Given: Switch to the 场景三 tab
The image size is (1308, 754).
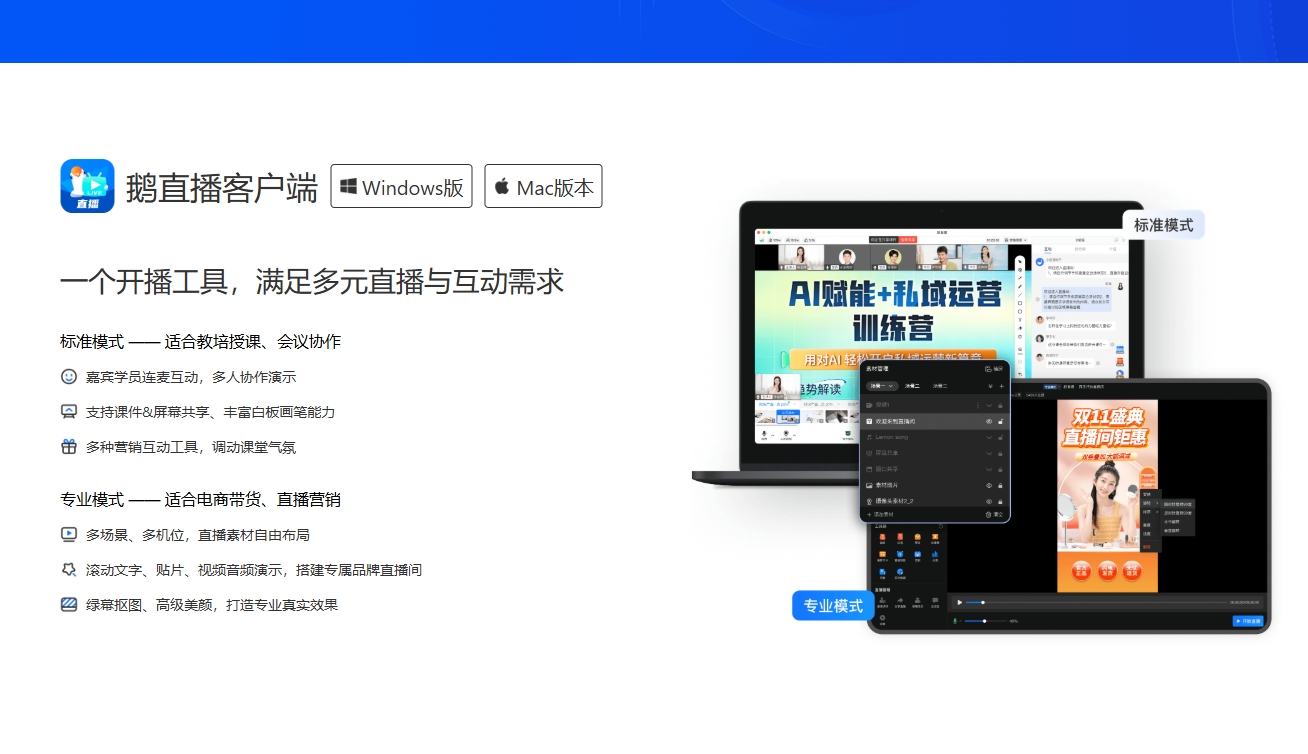Looking at the screenshot, I should [938, 386].
